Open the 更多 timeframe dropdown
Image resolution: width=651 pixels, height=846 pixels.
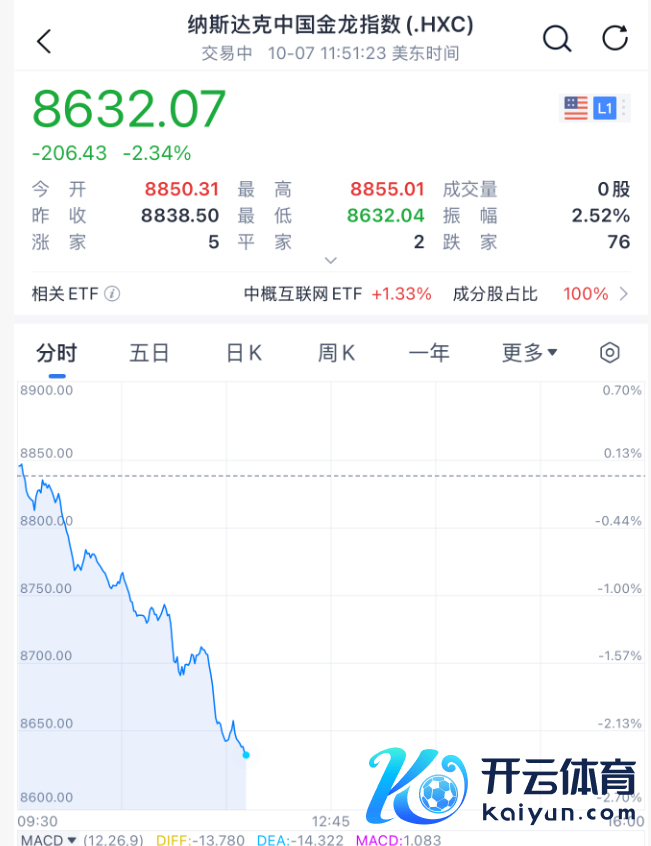coord(529,352)
